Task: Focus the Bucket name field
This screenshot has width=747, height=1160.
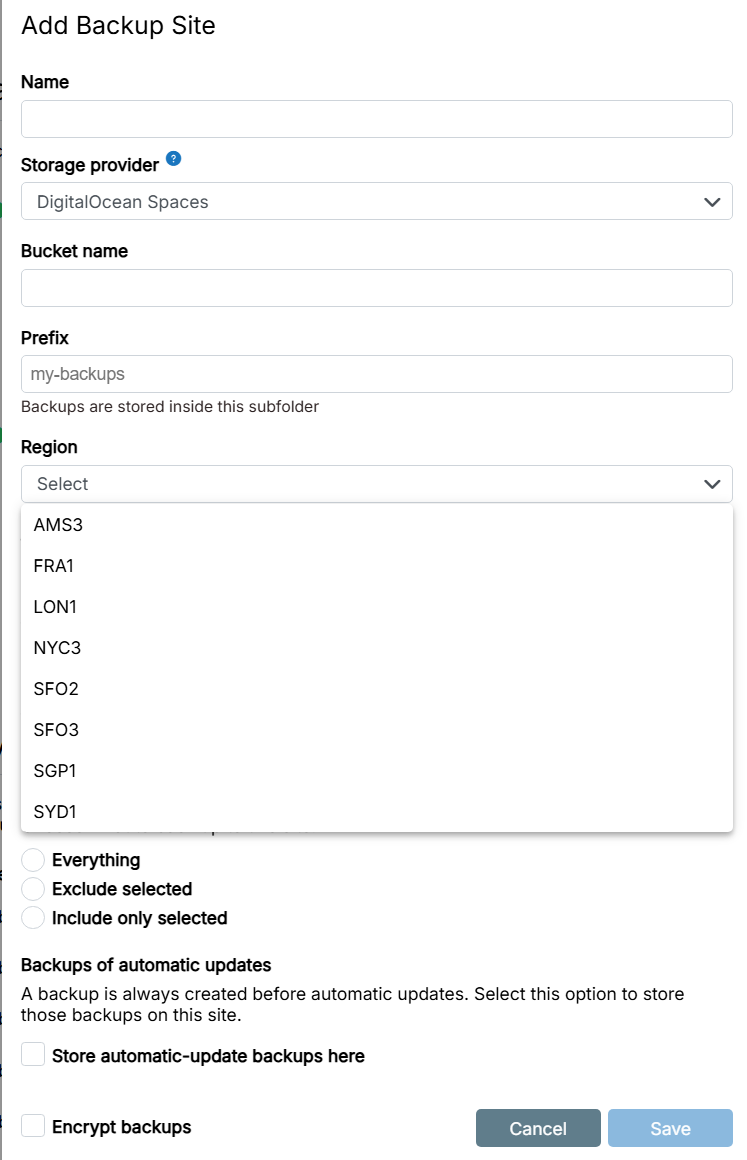Action: tap(376, 288)
